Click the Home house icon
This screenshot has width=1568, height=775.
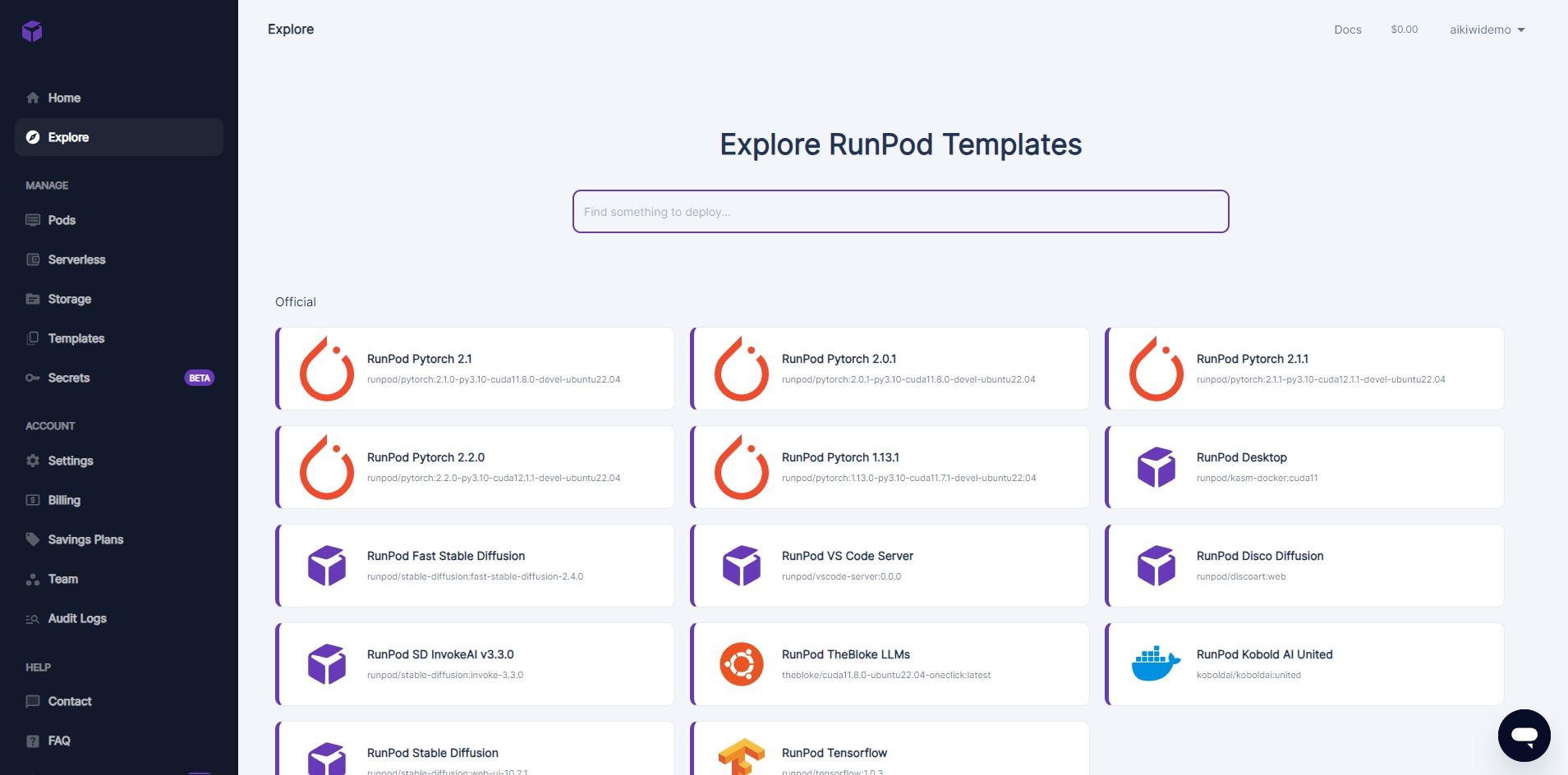(x=33, y=98)
